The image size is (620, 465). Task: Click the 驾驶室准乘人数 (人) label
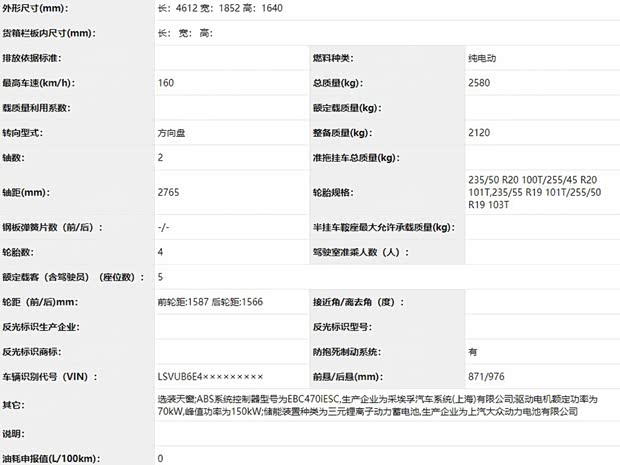click(x=361, y=252)
